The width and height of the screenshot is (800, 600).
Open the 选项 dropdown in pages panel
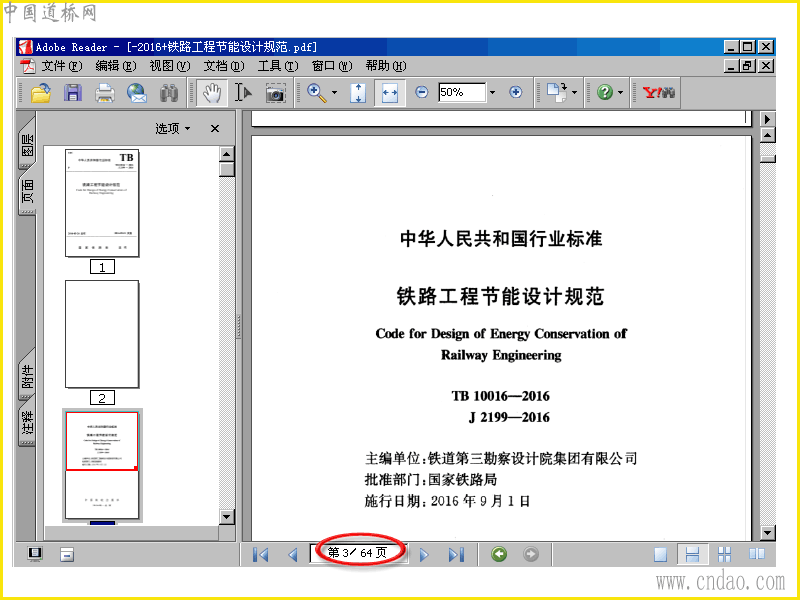pyautogui.click(x=173, y=129)
